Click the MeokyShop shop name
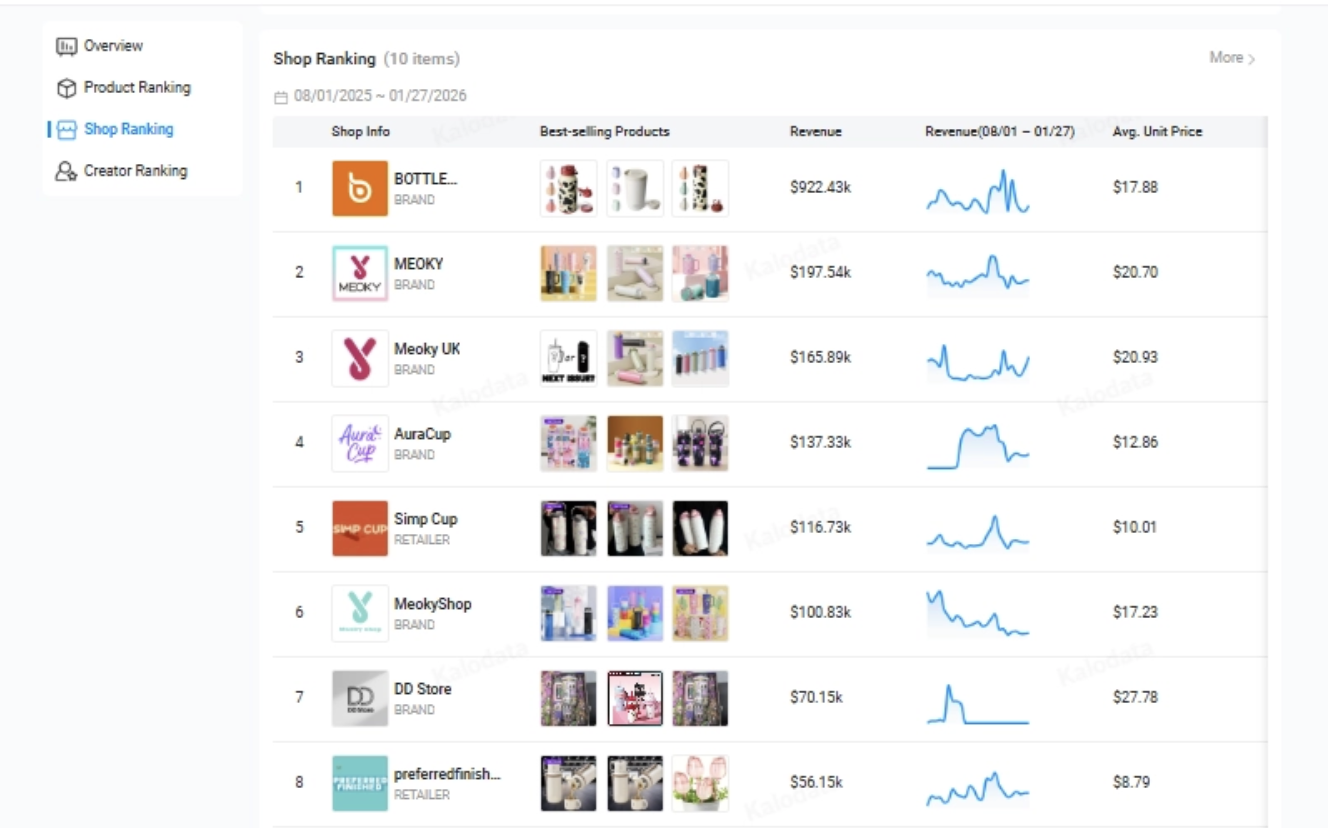Viewport: 1328px width, 828px height. click(x=432, y=604)
